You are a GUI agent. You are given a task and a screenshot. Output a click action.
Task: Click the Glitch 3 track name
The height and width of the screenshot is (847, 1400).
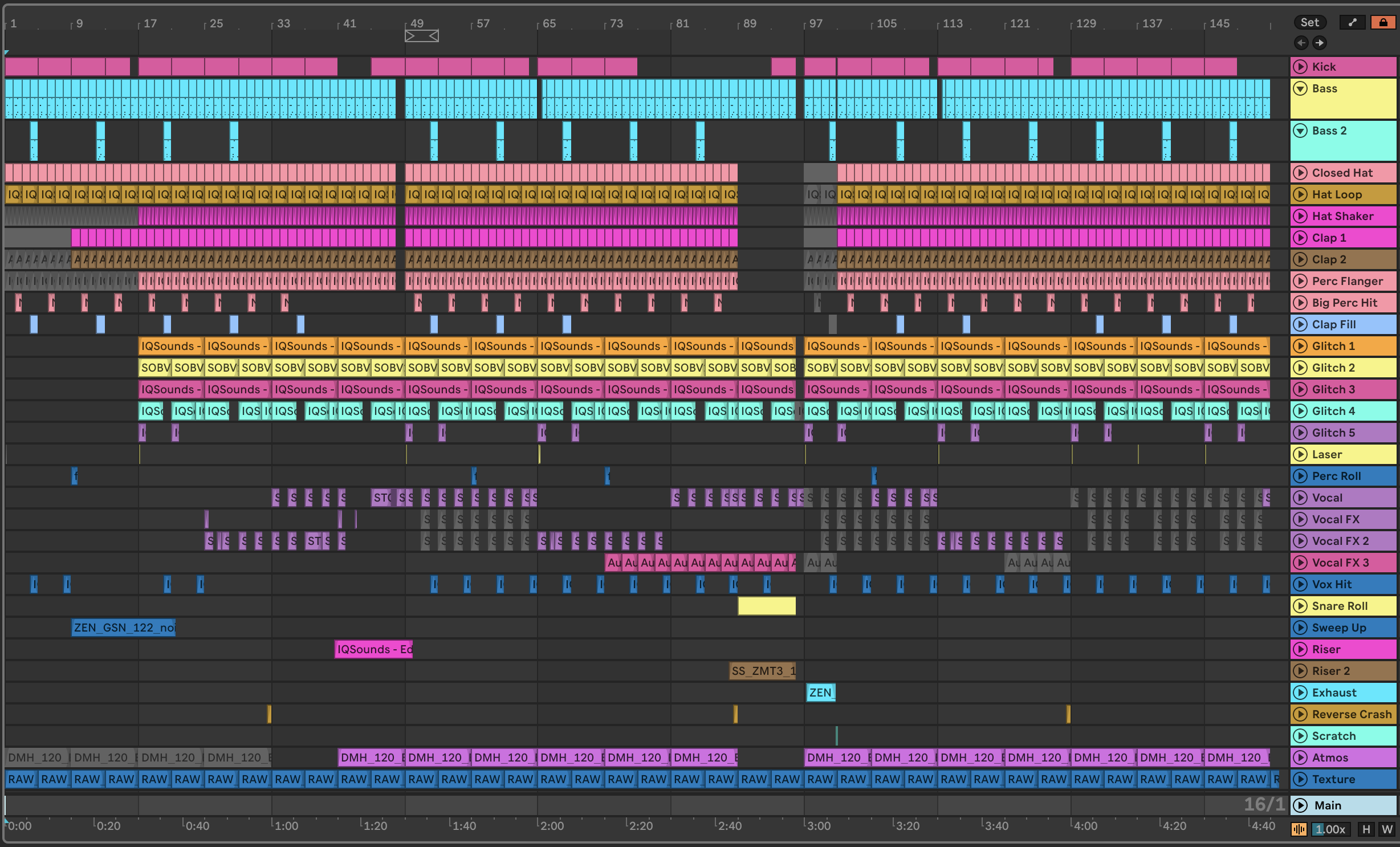(x=1333, y=389)
